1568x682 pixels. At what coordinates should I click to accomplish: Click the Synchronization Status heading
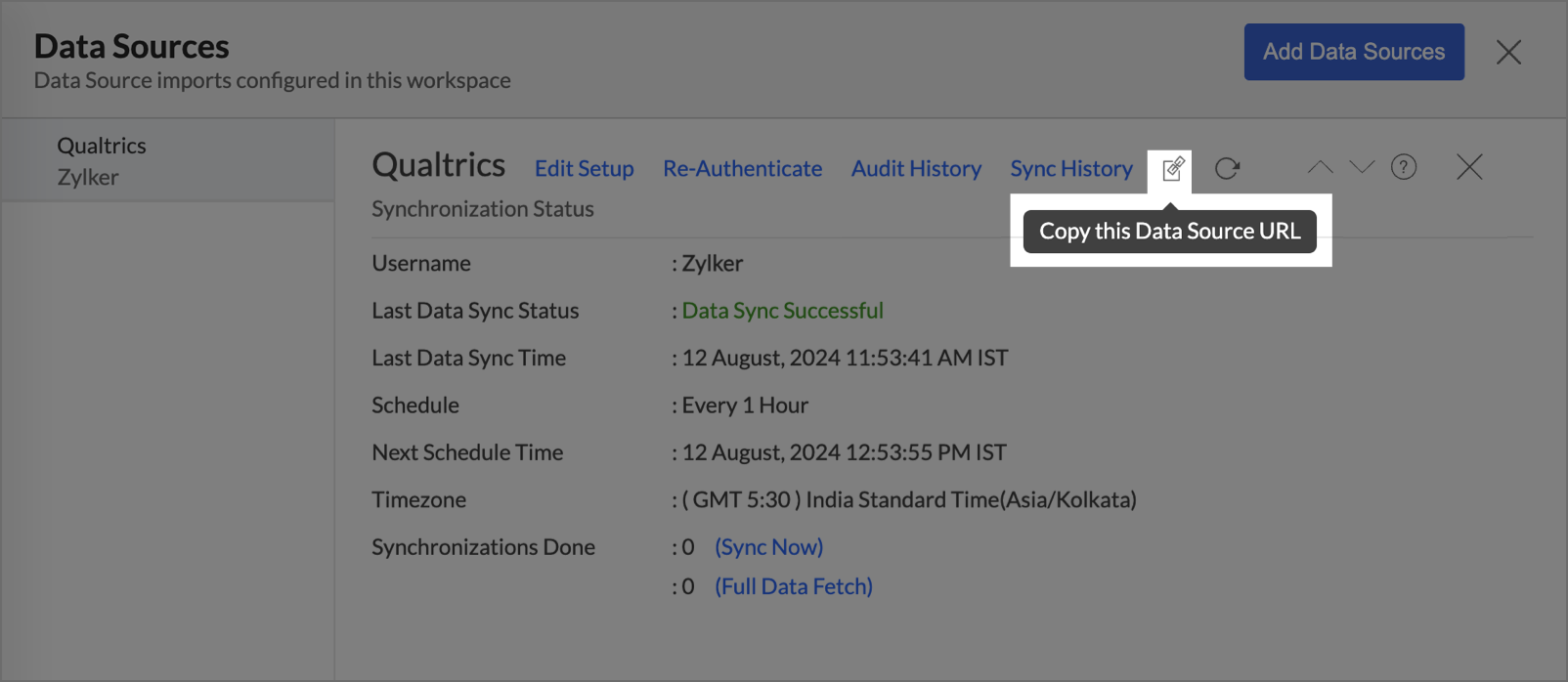(x=483, y=209)
